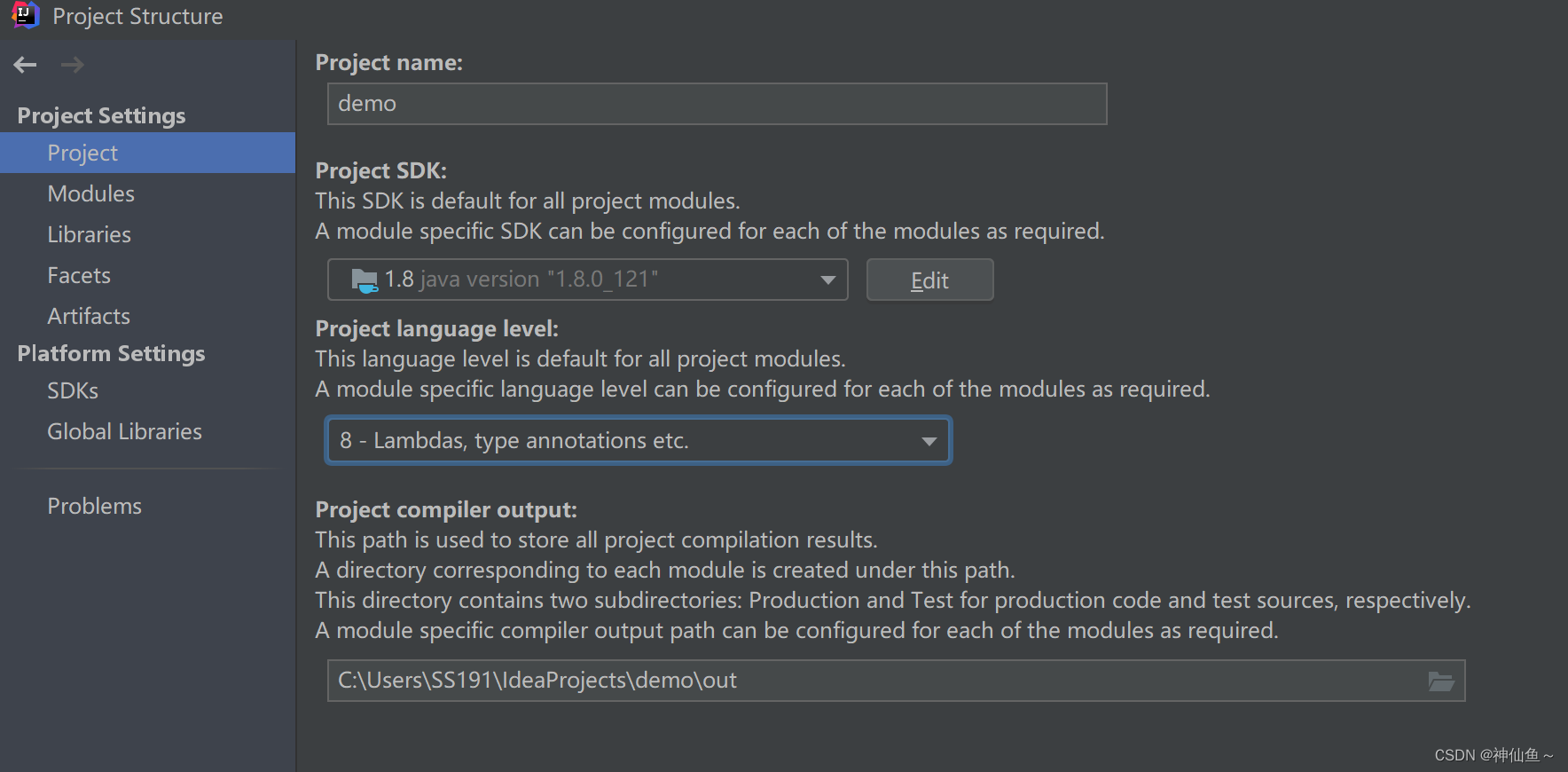Click the Edit SDK button

pyautogui.click(x=929, y=280)
